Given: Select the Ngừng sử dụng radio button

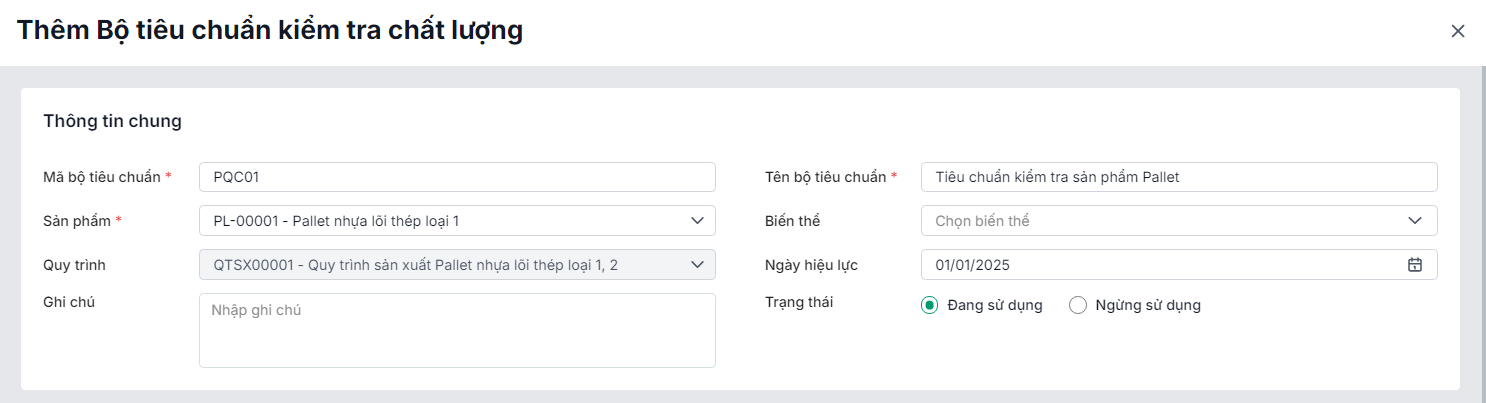Looking at the screenshot, I should click(x=1078, y=306).
